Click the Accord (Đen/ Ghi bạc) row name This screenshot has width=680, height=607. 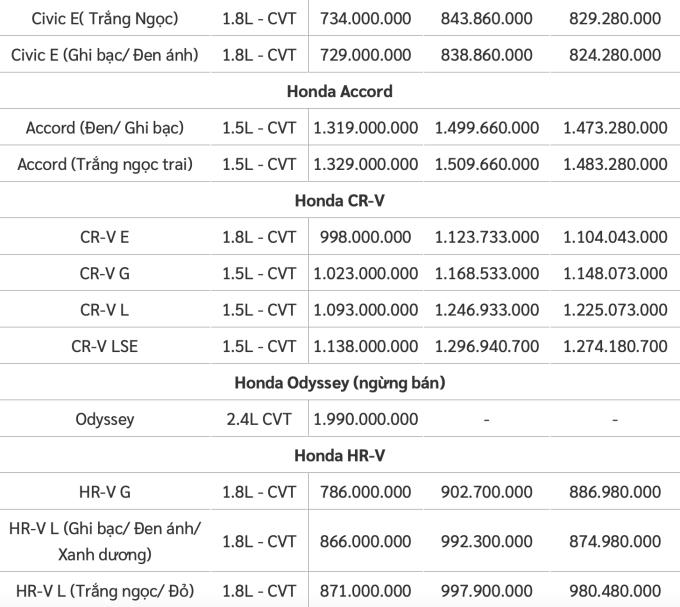[x=105, y=128]
